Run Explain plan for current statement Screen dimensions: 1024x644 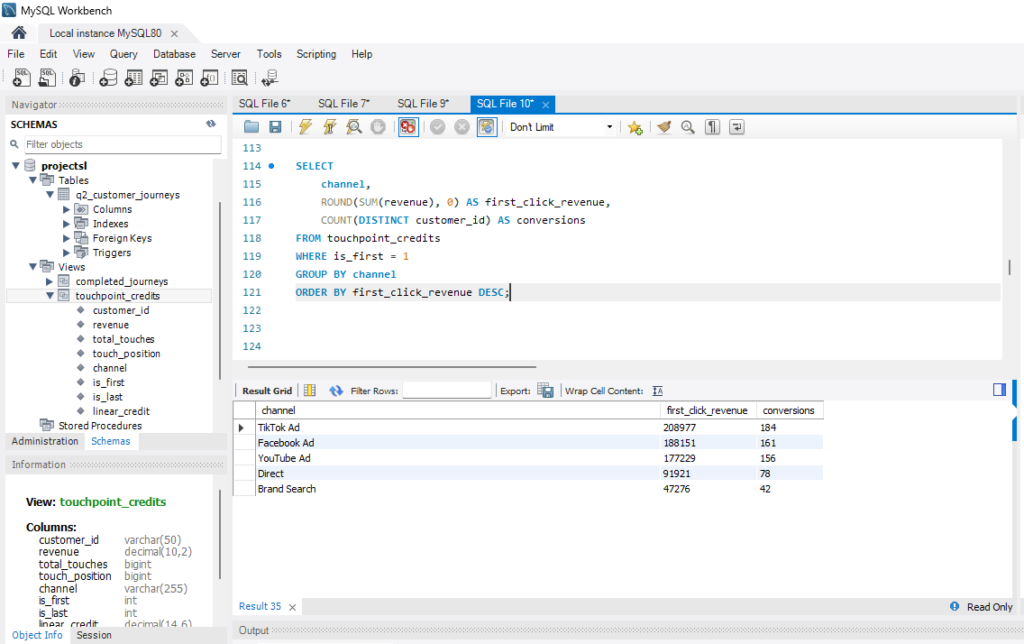tap(354, 127)
